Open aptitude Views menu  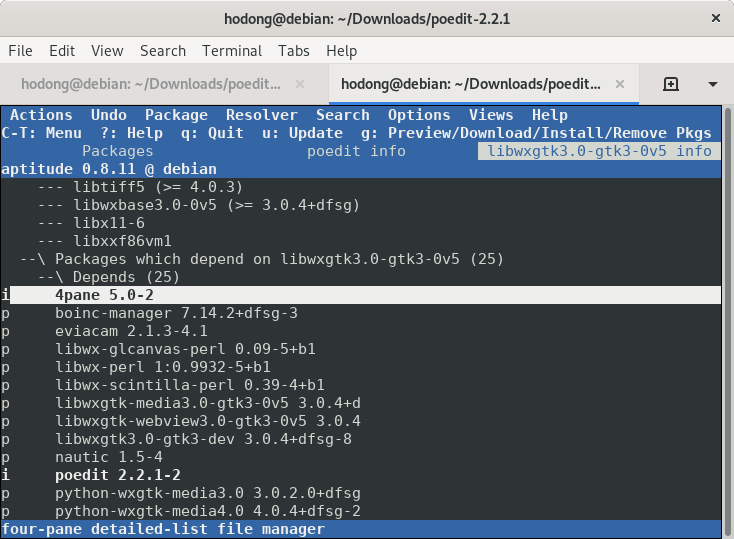491,115
